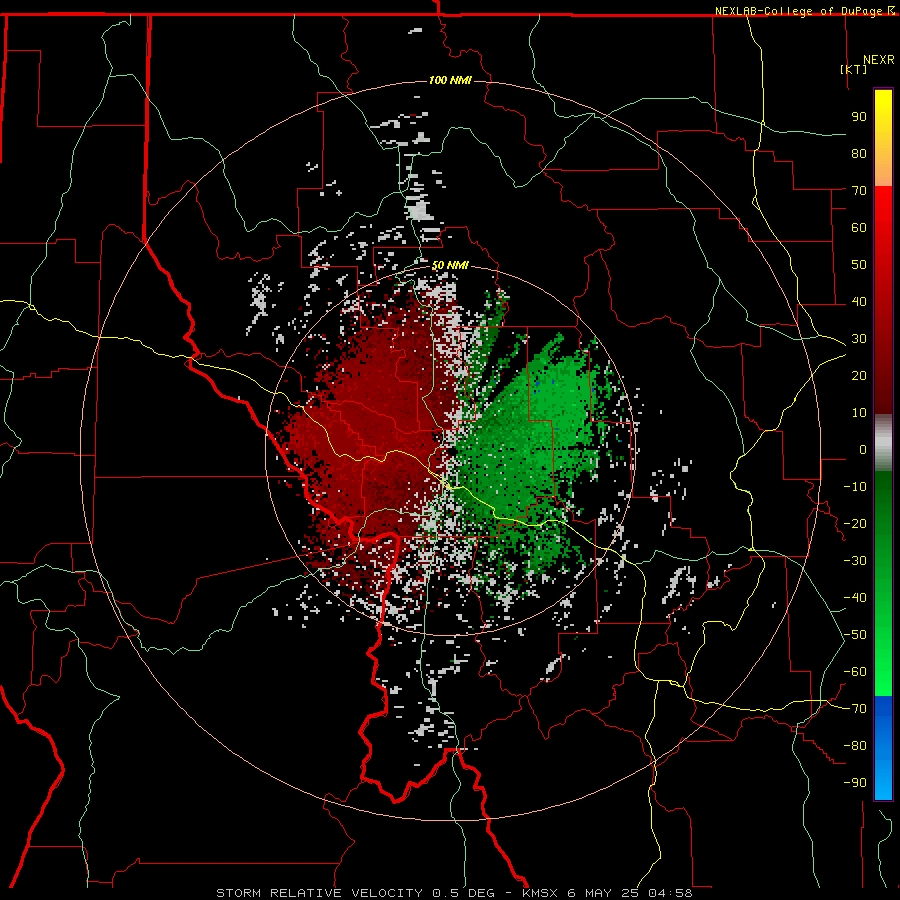Viewport: 900px width, 900px height.
Task: Click the [KT] units label
Action: point(853,69)
